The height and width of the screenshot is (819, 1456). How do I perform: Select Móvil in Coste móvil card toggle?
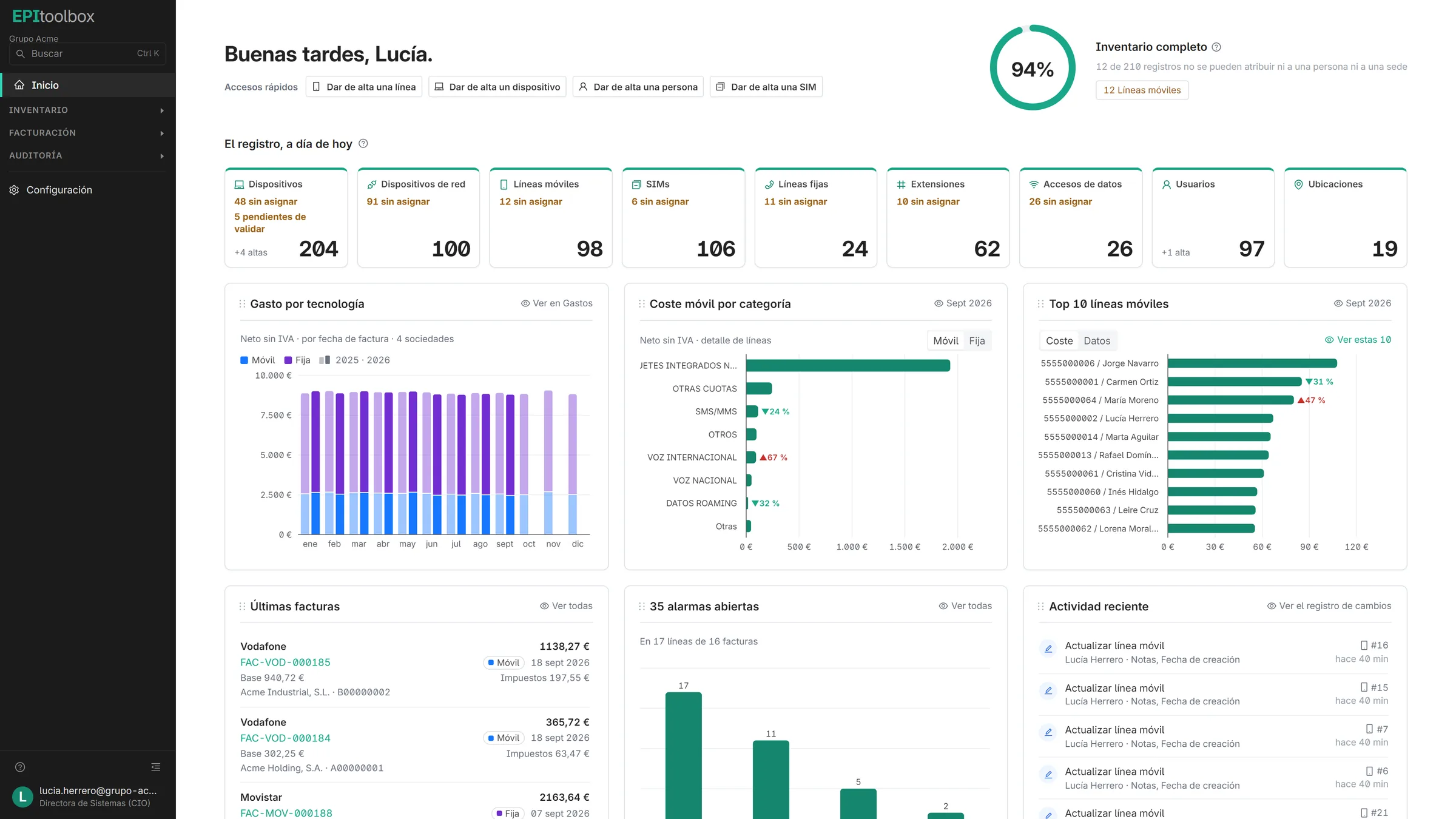(946, 341)
